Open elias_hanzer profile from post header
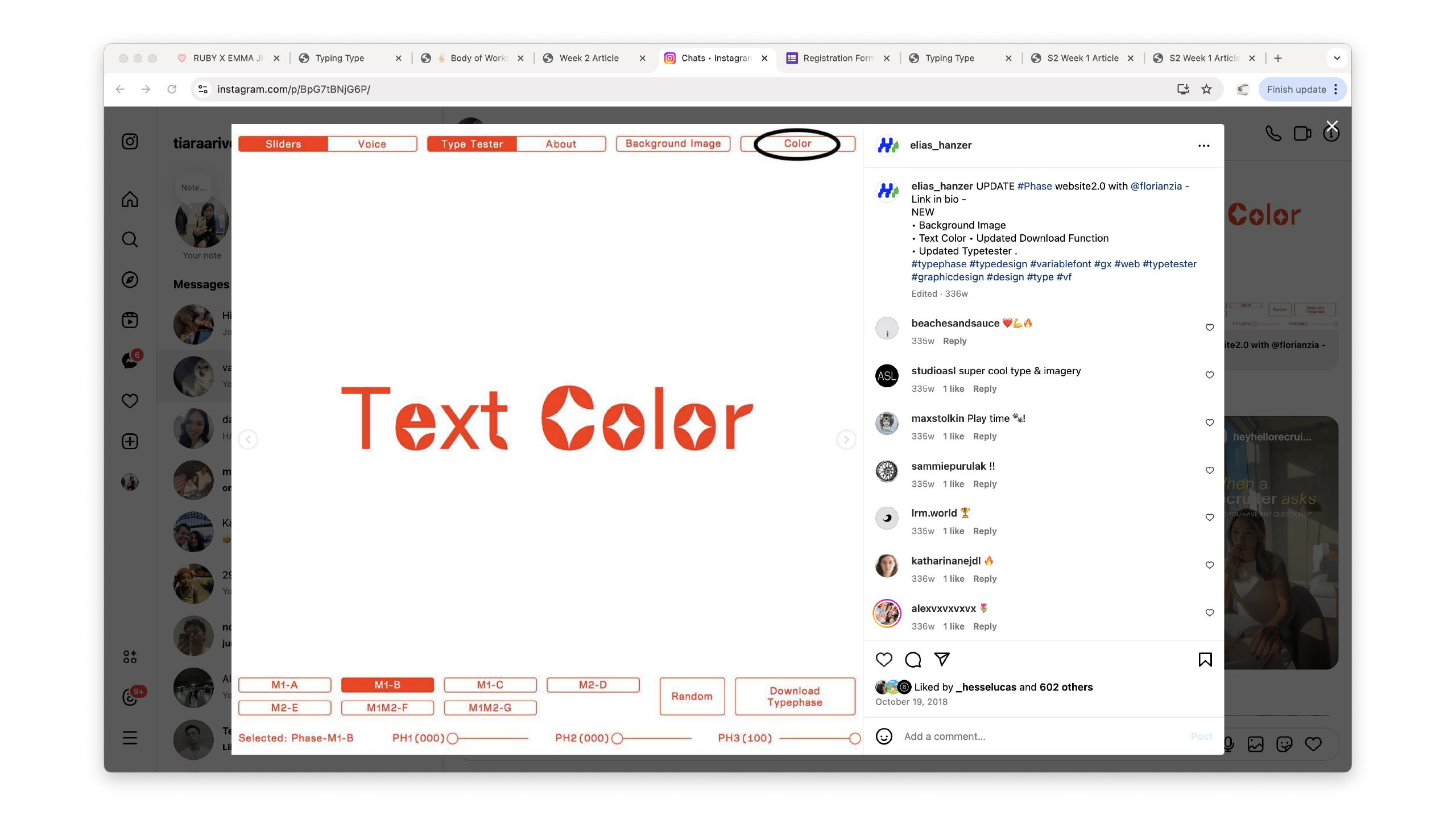Screen dimensions: 1456x828 coord(941,145)
